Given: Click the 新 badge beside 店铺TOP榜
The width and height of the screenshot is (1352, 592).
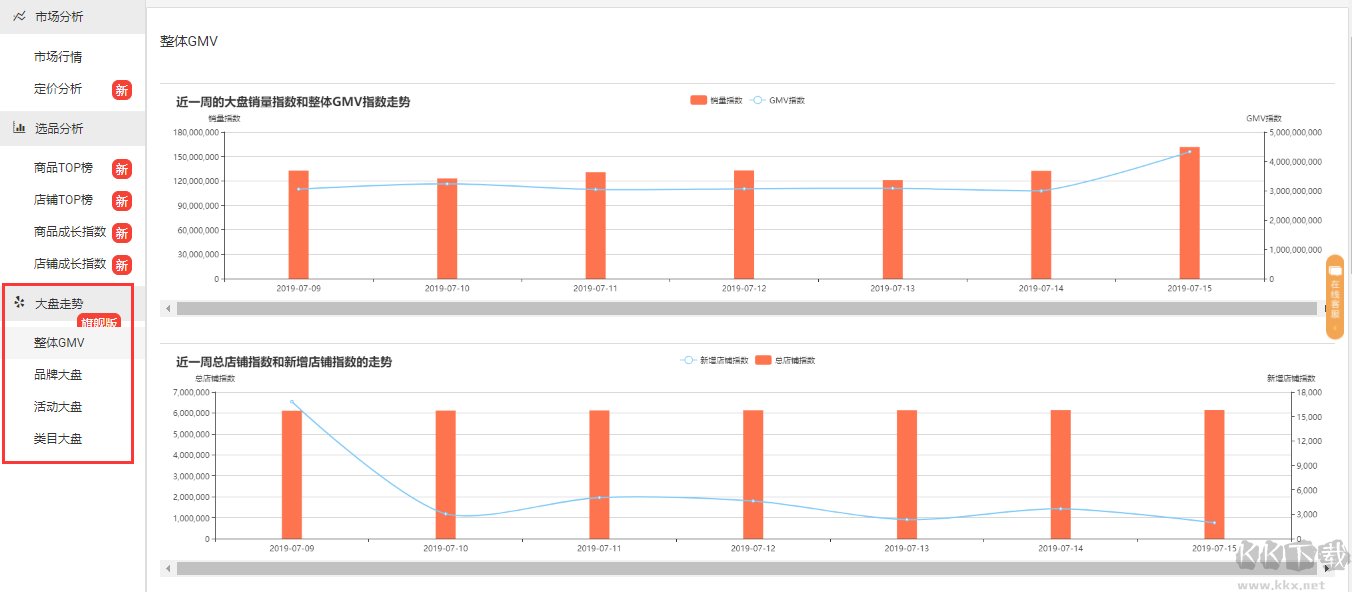Looking at the screenshot, I should click(121, 201).
